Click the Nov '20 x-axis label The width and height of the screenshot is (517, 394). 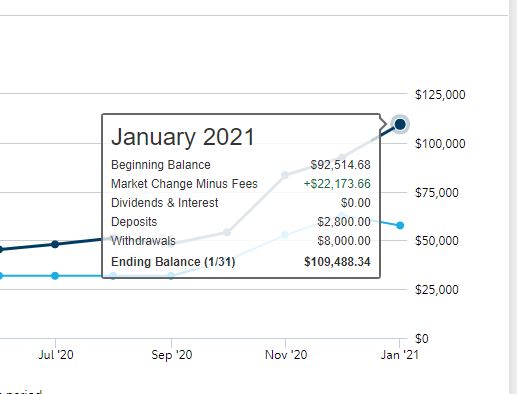(x=286, y=355)
